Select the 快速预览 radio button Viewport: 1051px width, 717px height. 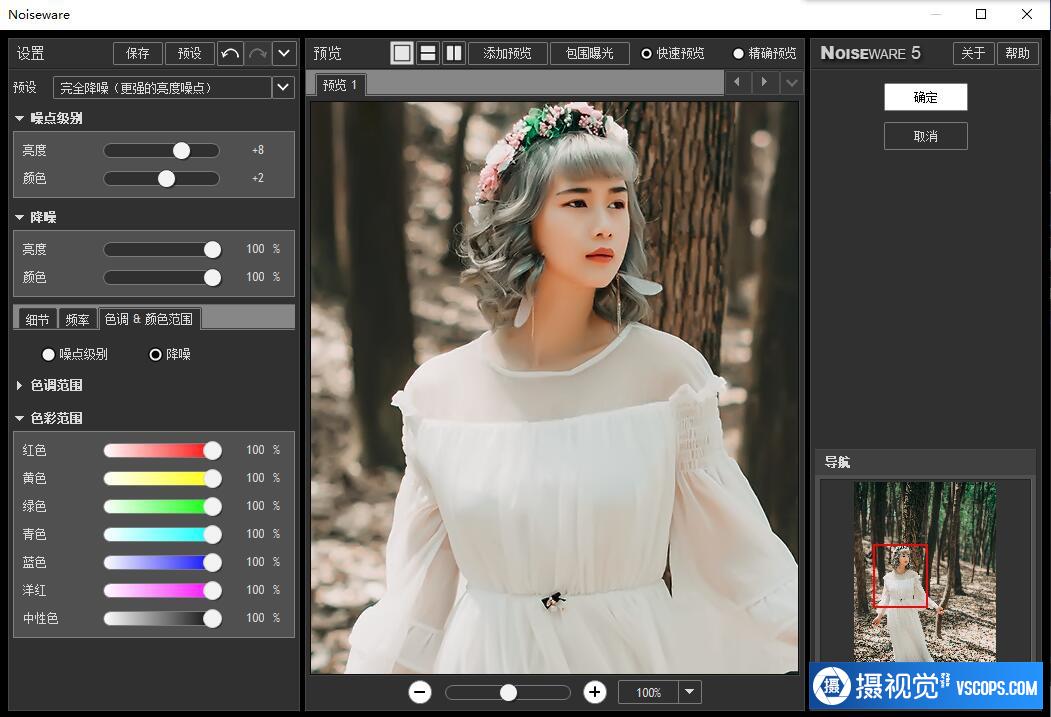pyautogui.click(x=646, y=54)
